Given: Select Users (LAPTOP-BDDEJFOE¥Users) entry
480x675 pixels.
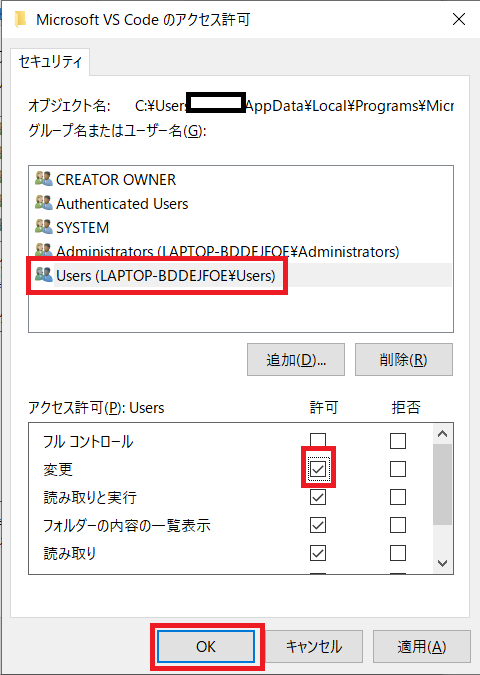Looking at the screenshot, I should pos(241,276).
